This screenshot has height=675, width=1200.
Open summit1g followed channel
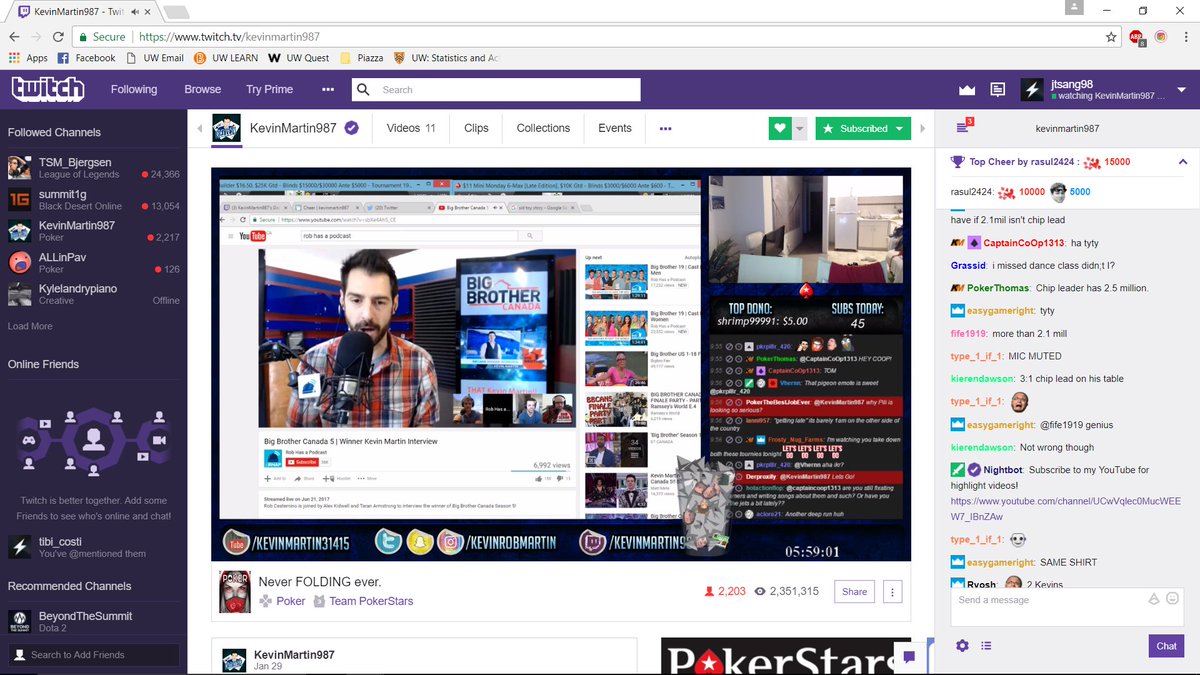pos(93,200)
